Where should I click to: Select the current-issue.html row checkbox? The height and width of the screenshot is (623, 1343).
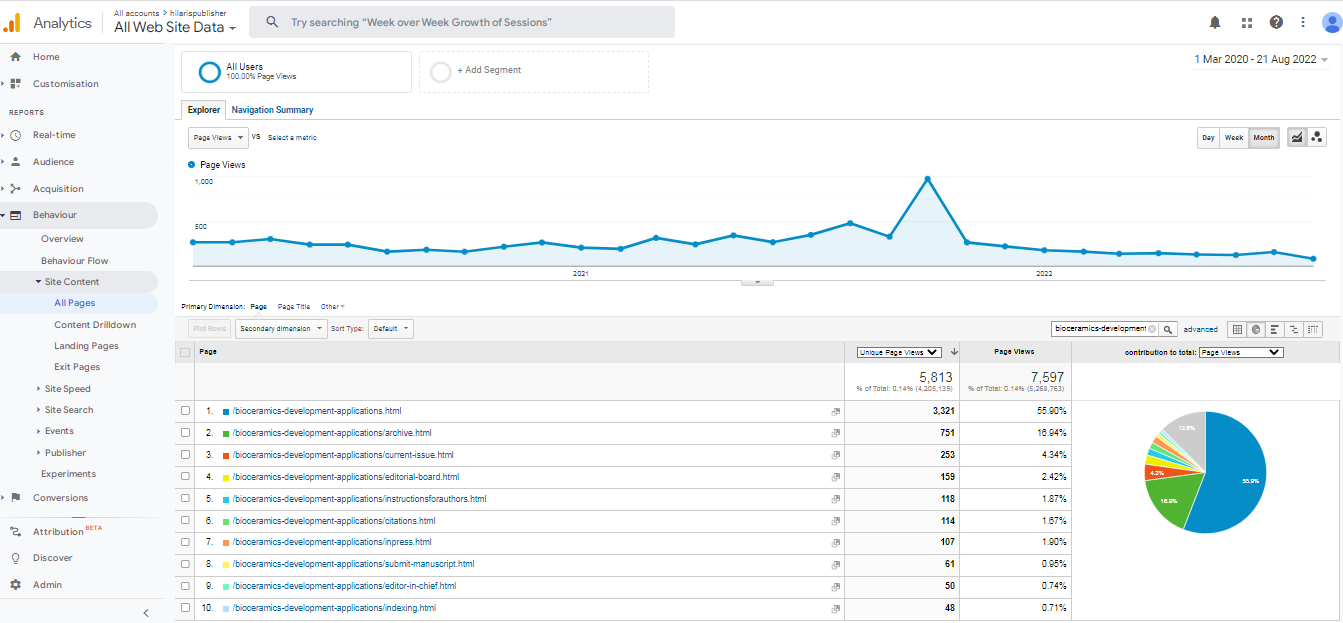pyautogui.click(x=185, y=455)
